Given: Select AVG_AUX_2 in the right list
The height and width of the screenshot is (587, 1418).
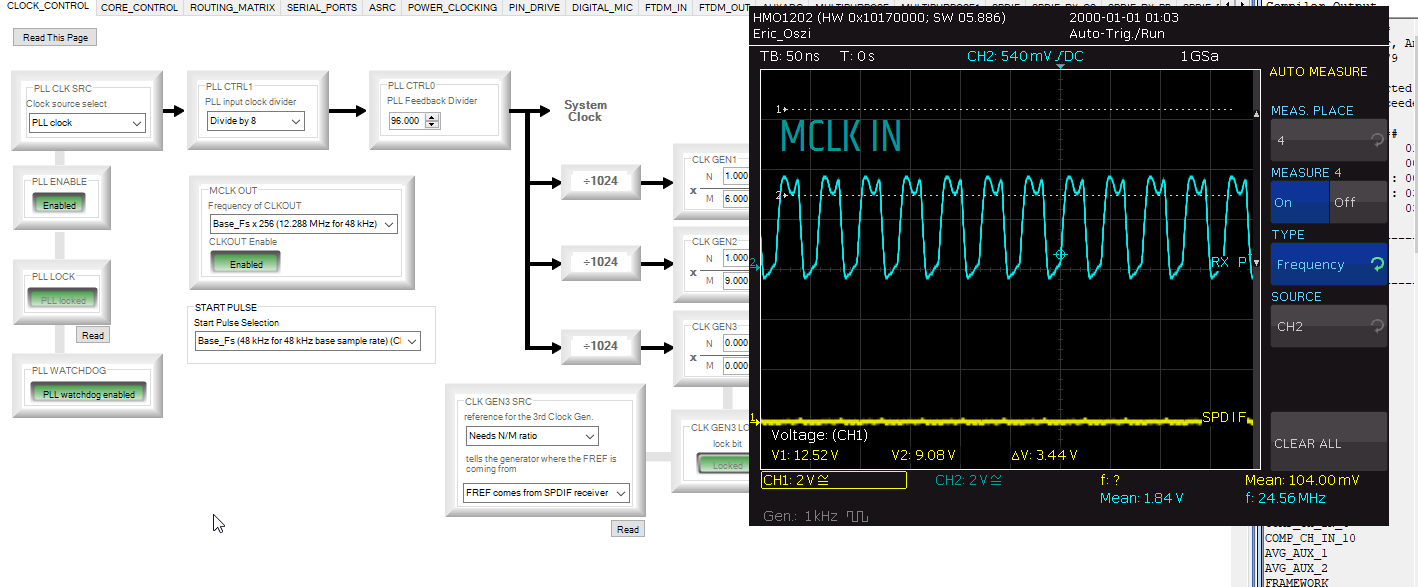Looking at the screenshot, I should tap(1296, 568).
